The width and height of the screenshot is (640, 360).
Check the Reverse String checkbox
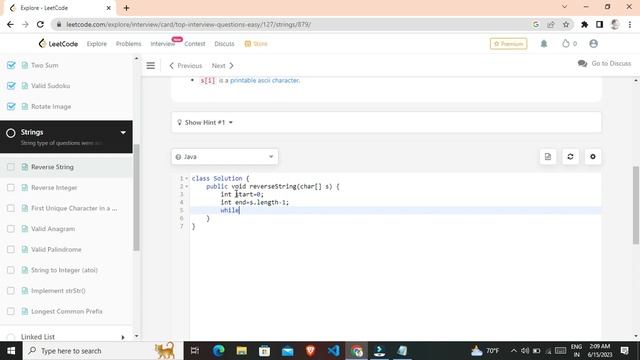click(x=11, y=167)
